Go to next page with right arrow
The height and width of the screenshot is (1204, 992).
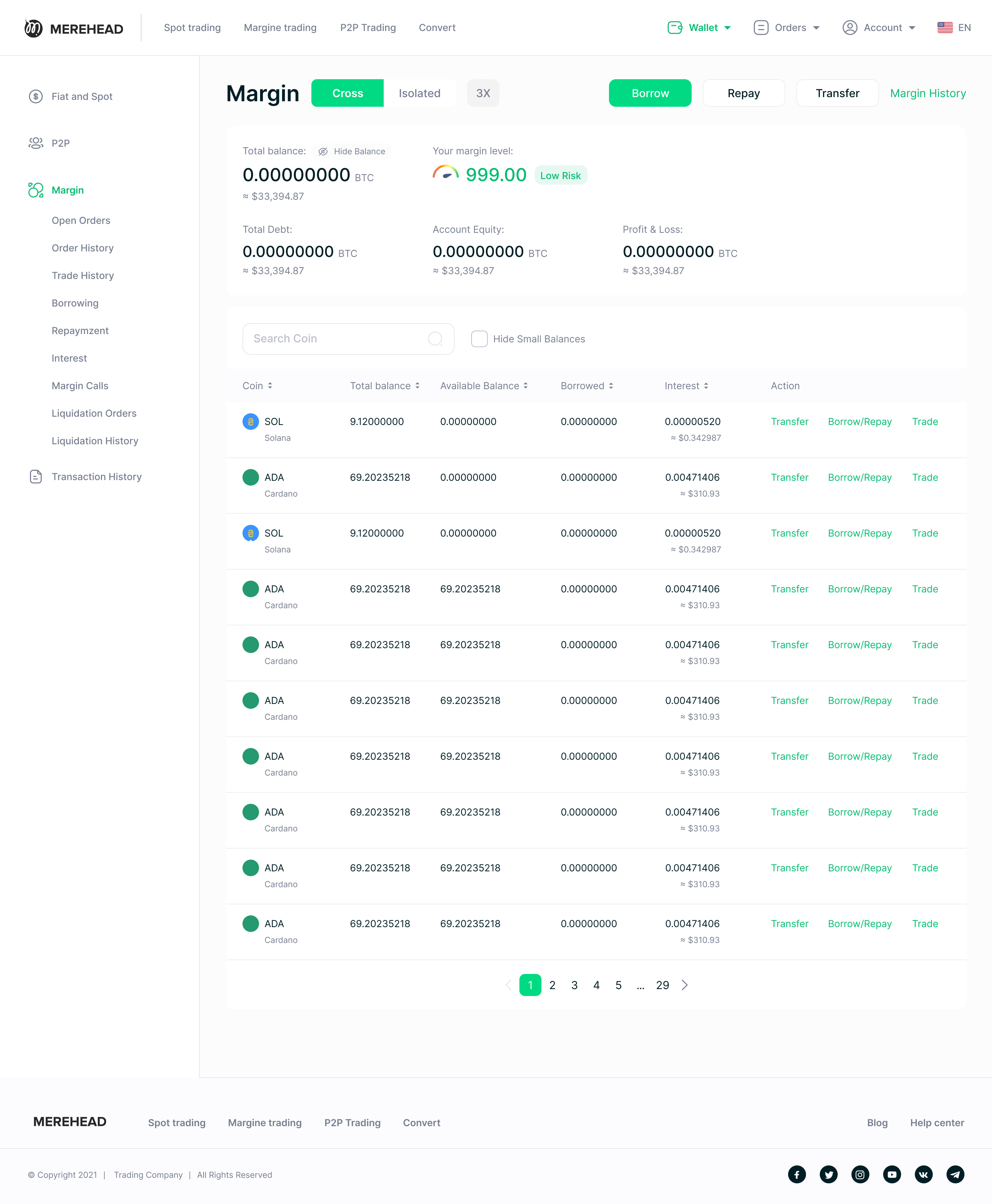(684, 985)
